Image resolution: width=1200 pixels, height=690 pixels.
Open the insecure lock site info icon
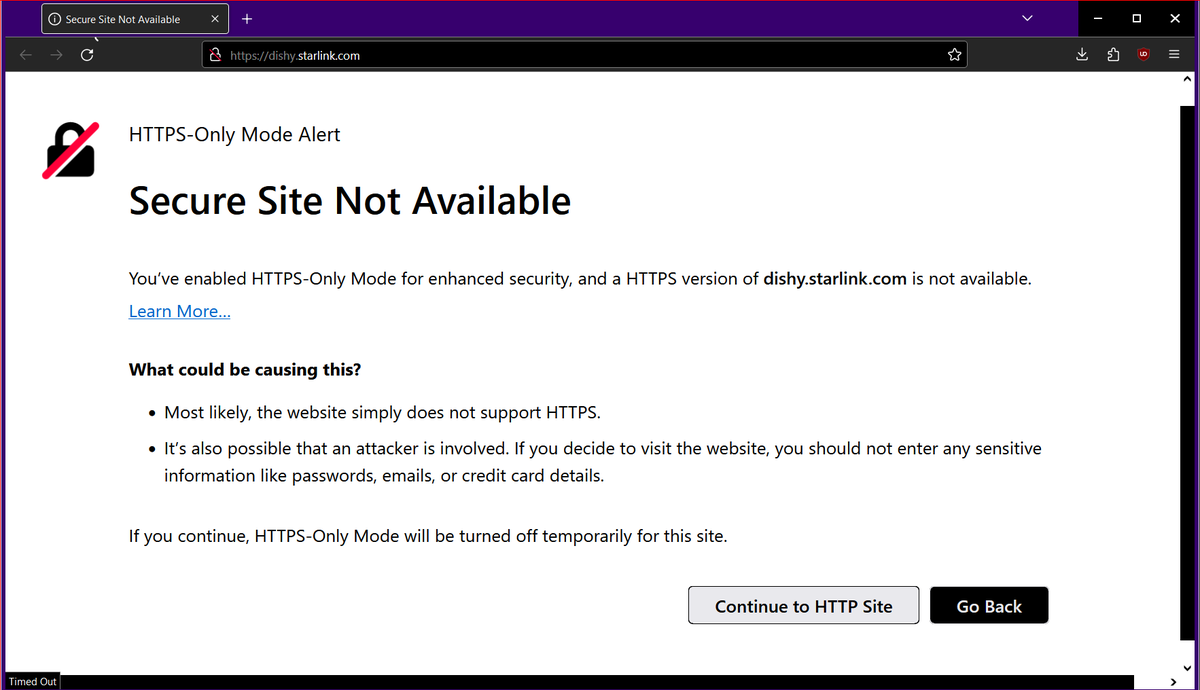coord(215,55)
